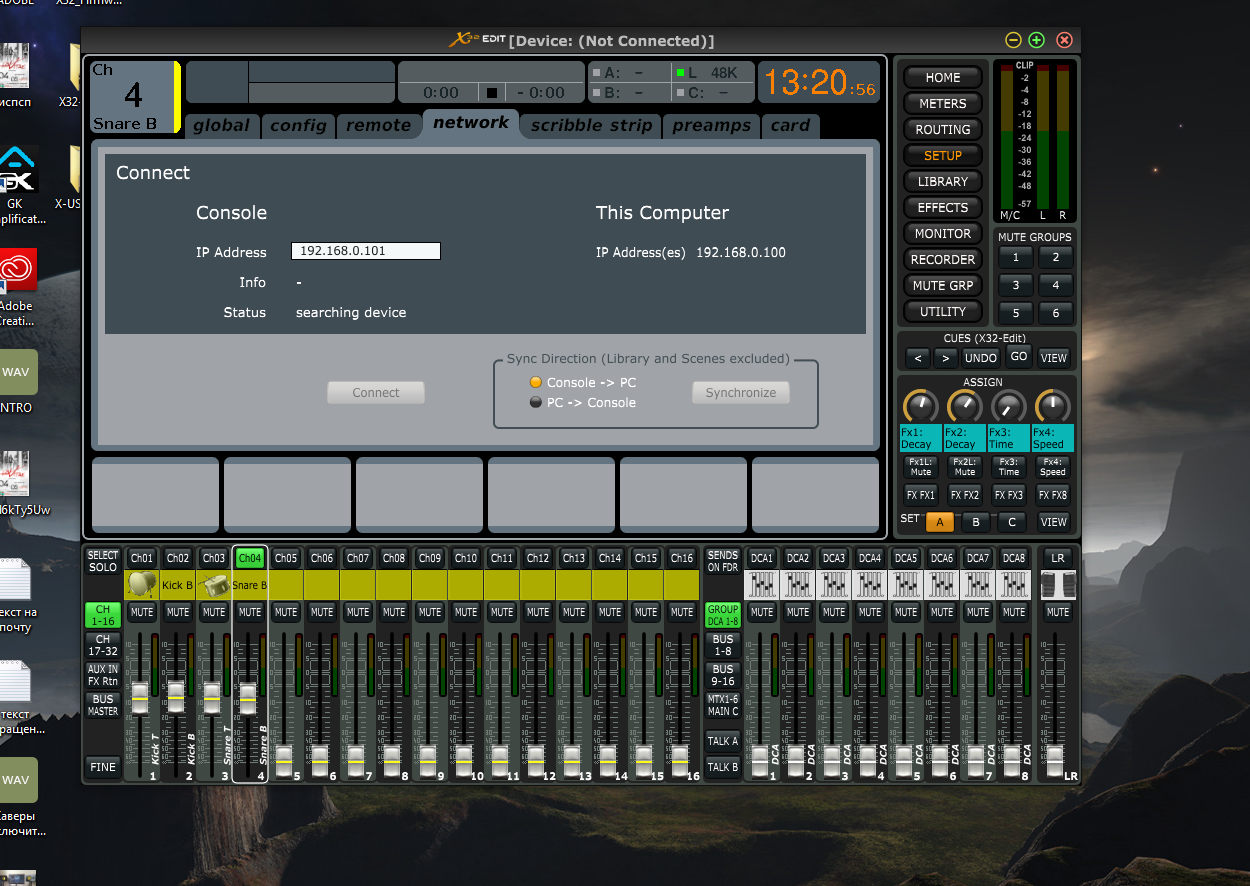Select PC -> Console sync direction

[536, 402]
